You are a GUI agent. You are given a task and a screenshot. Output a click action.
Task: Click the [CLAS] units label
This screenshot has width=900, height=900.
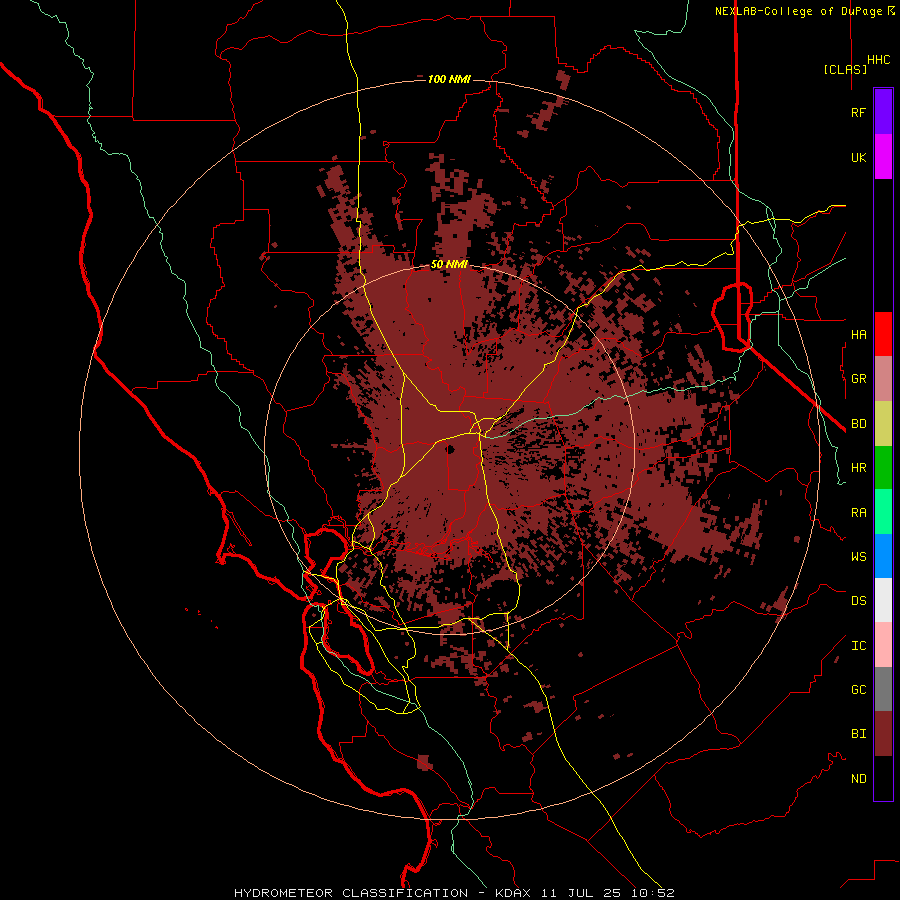[845, 69]
